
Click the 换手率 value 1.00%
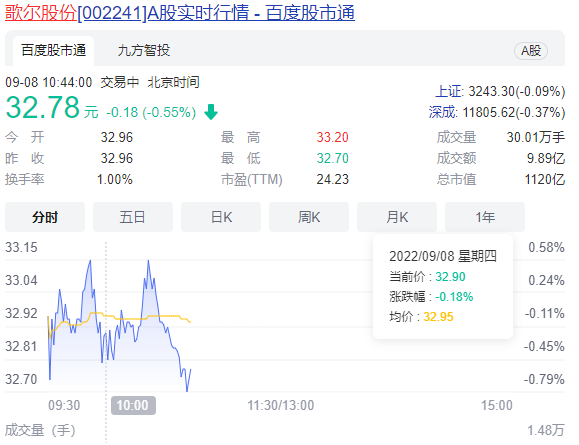tap(114, 179)
